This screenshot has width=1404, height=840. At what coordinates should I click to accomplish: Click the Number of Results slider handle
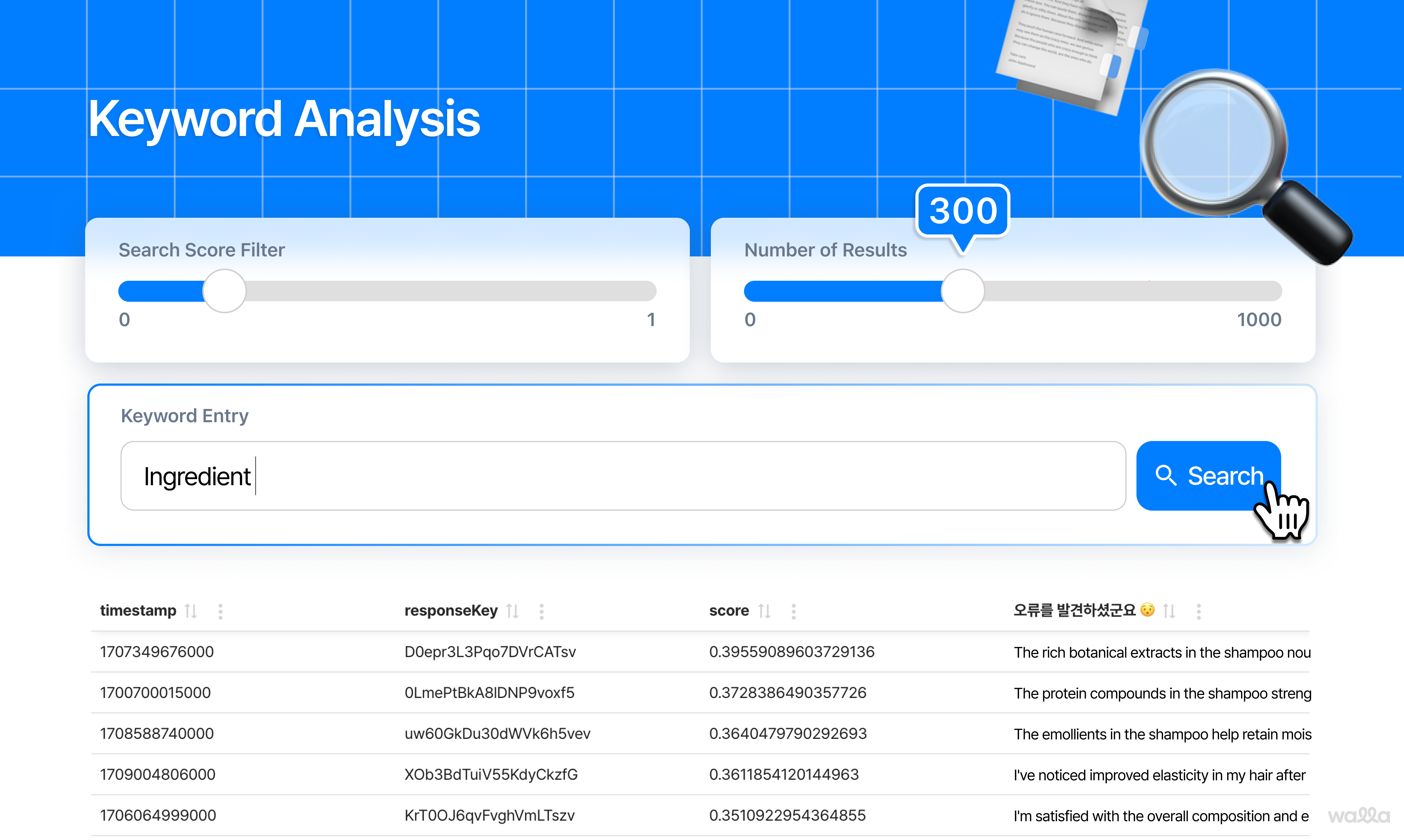[x=962, y=291]
